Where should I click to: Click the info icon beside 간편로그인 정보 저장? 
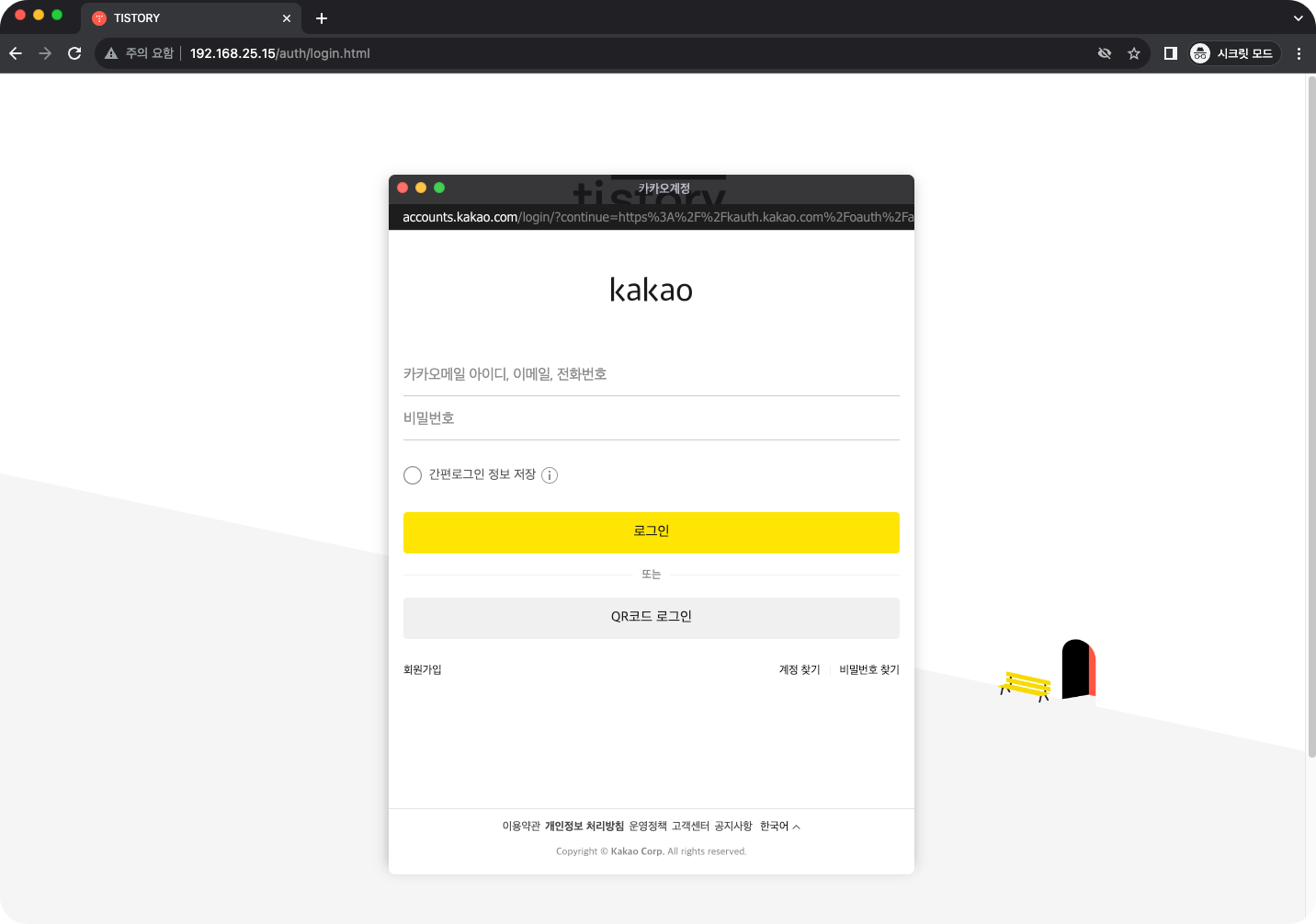pos(550,475)
